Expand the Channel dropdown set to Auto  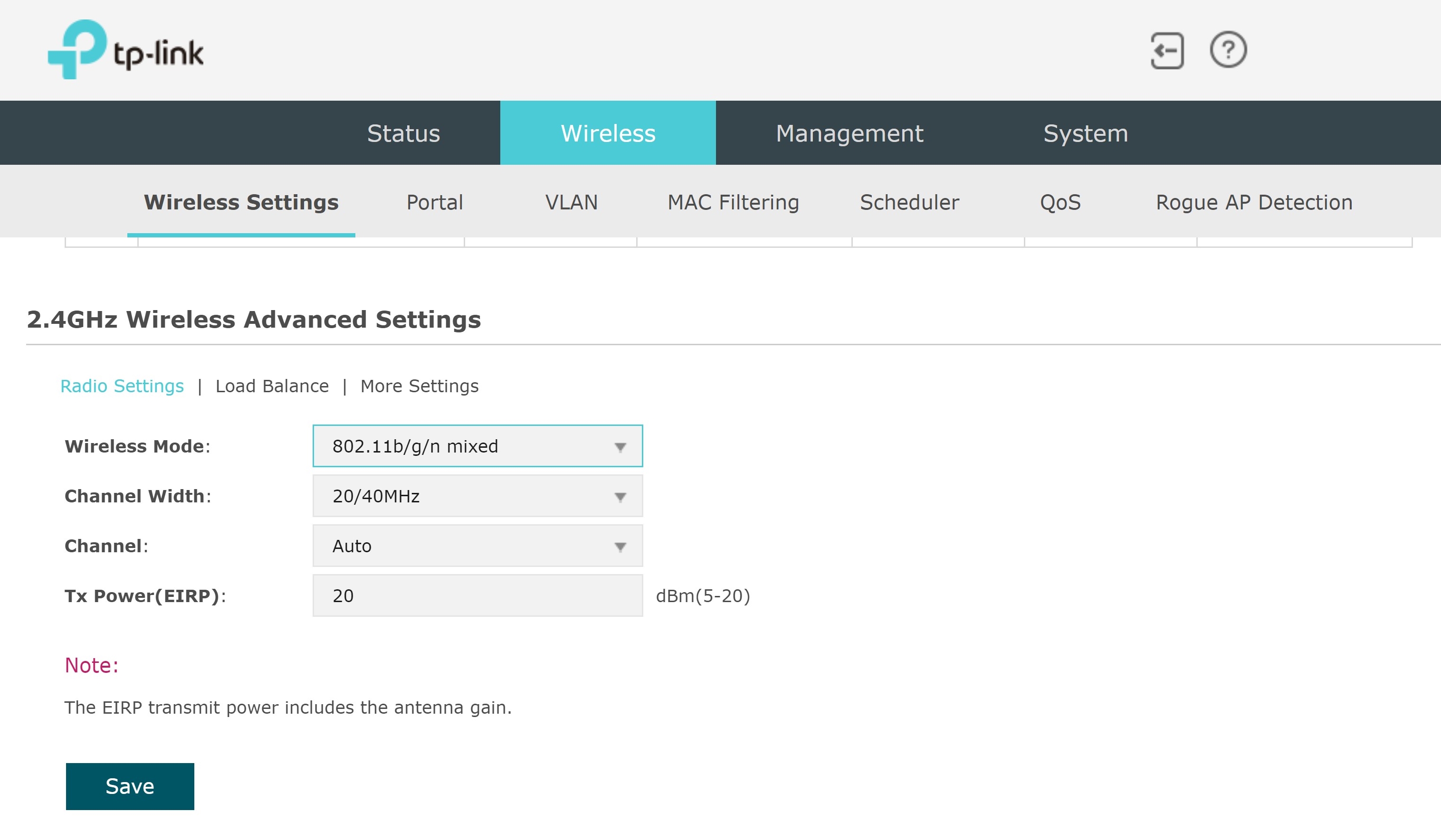coord(477,546)
